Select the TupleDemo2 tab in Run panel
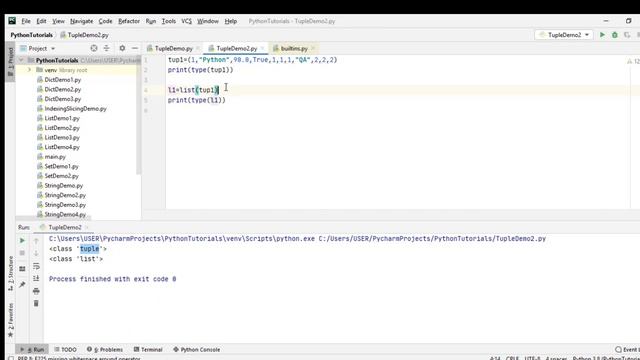Screen dimensions: 640x360 tap(64, 227)
